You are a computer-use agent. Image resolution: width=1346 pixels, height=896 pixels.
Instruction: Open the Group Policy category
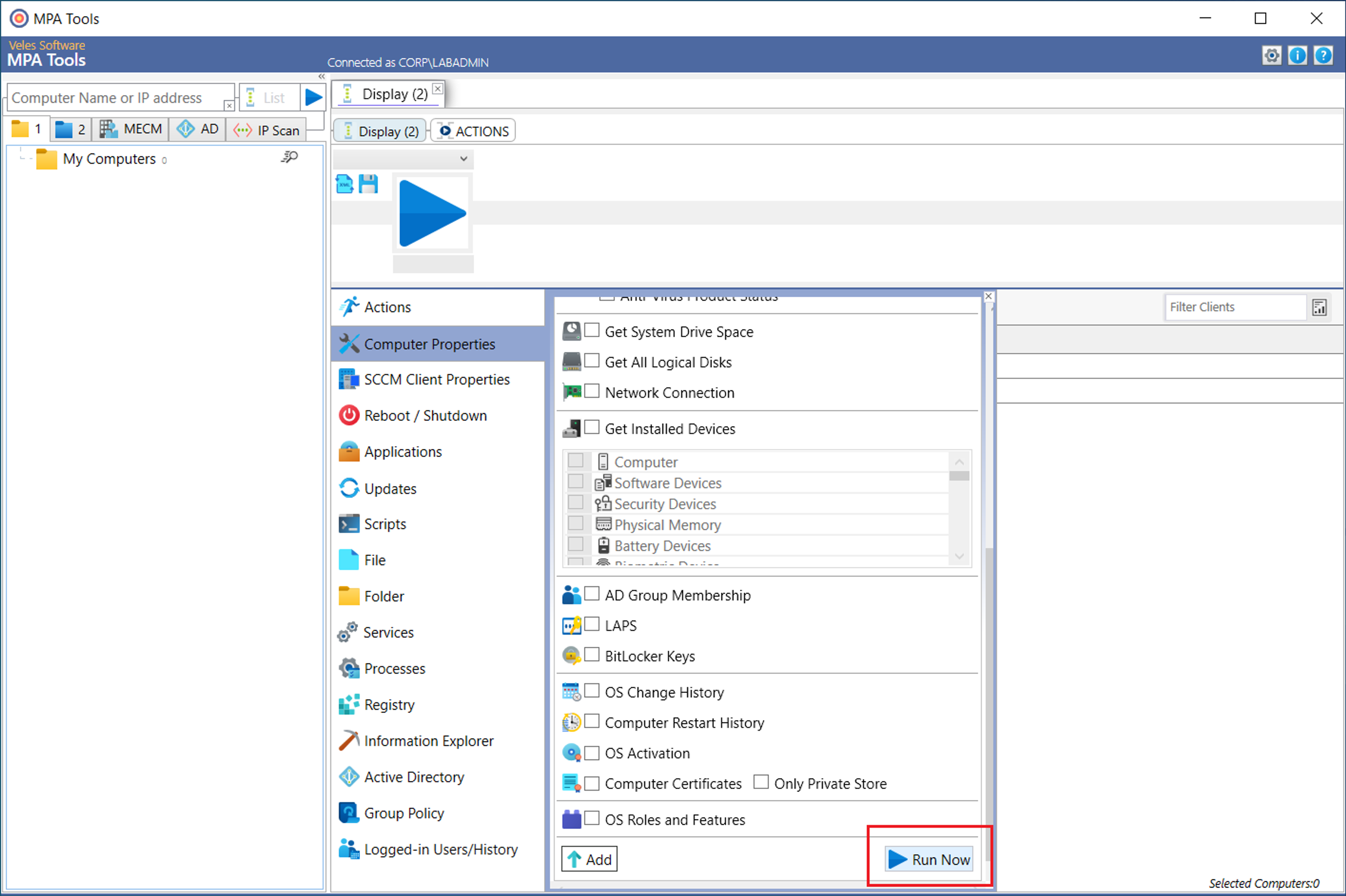(437, 813)
